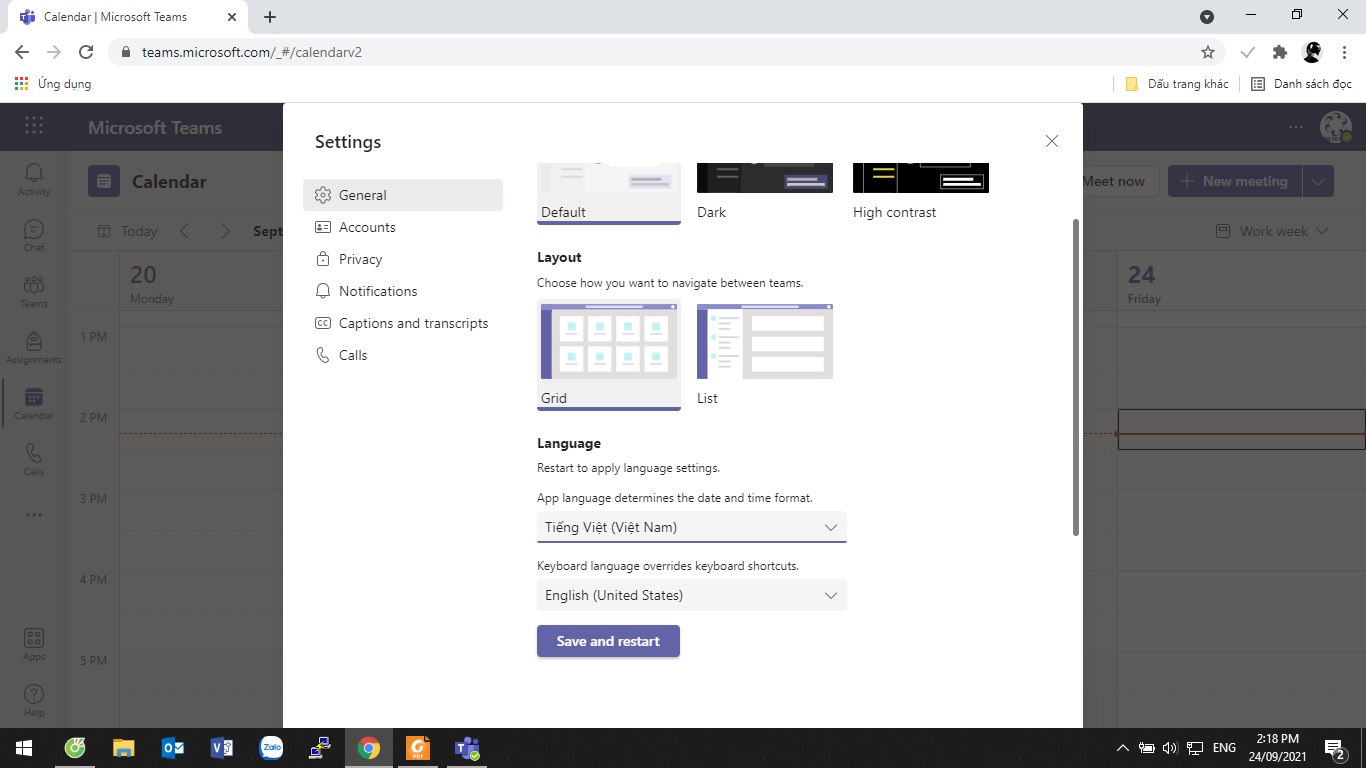This screenshot has width=1366, height=768.
Task: Open Outlook from the Windows taskbar
Action: tap(172, 748)
